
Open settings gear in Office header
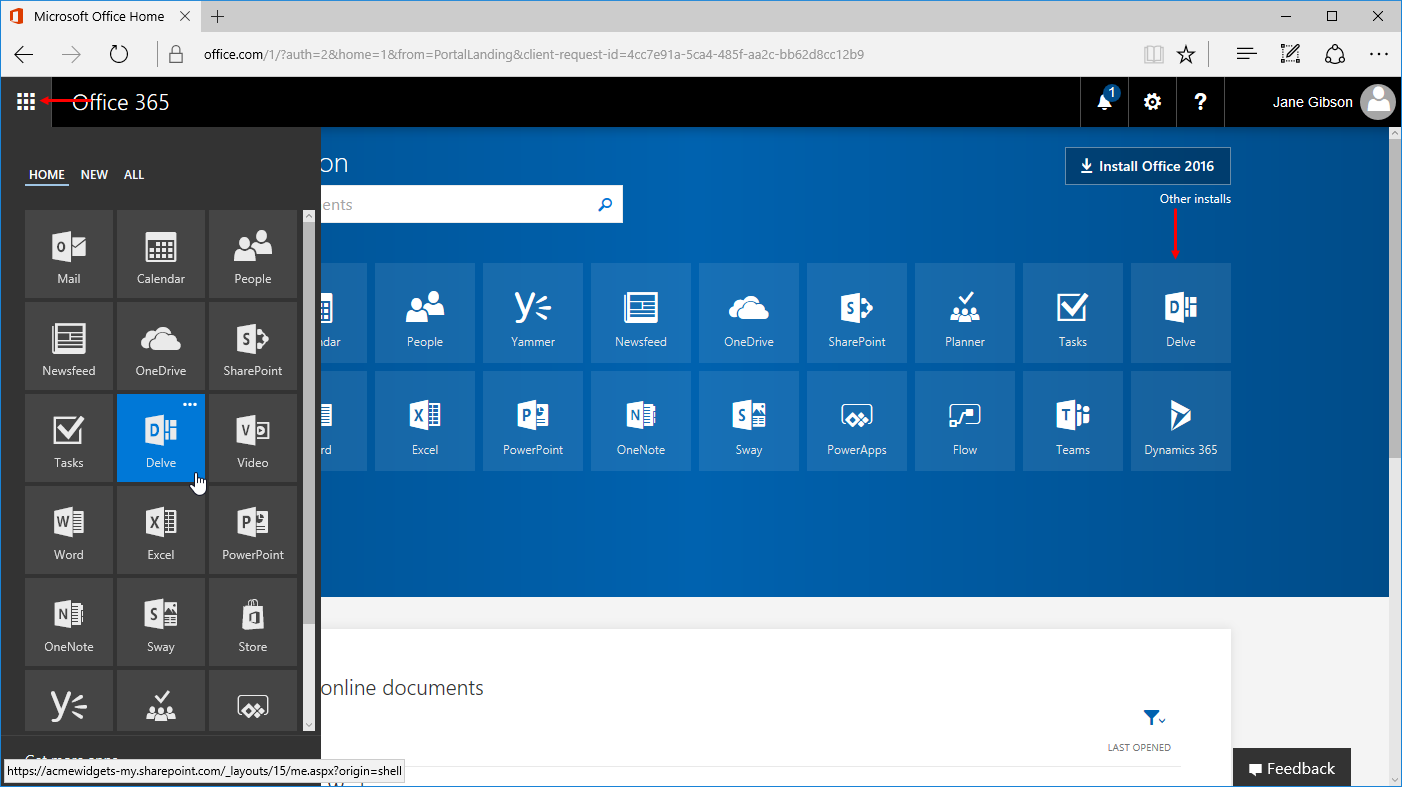1152,102
